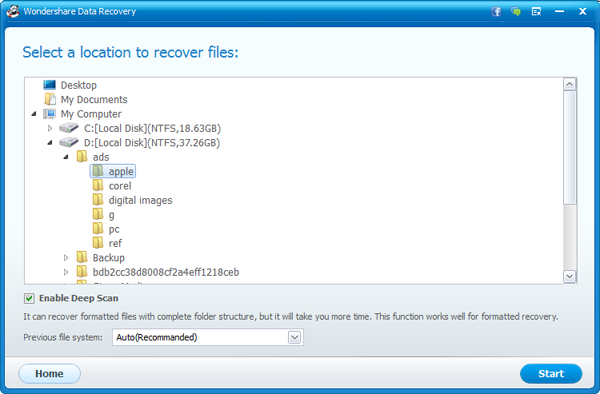This screenshot has width=600, height=394.
Task: Select the g folder label
Action: (111, 215)
